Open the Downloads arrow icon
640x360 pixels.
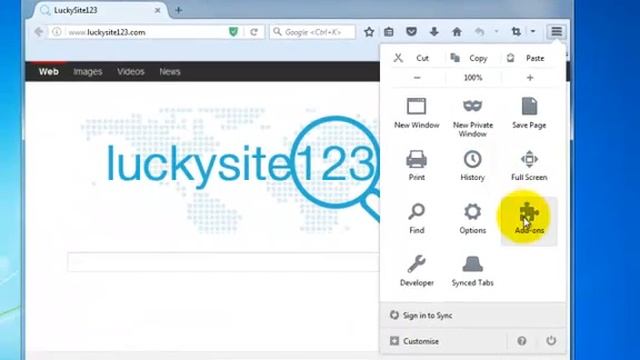click(x=434, y=32)
